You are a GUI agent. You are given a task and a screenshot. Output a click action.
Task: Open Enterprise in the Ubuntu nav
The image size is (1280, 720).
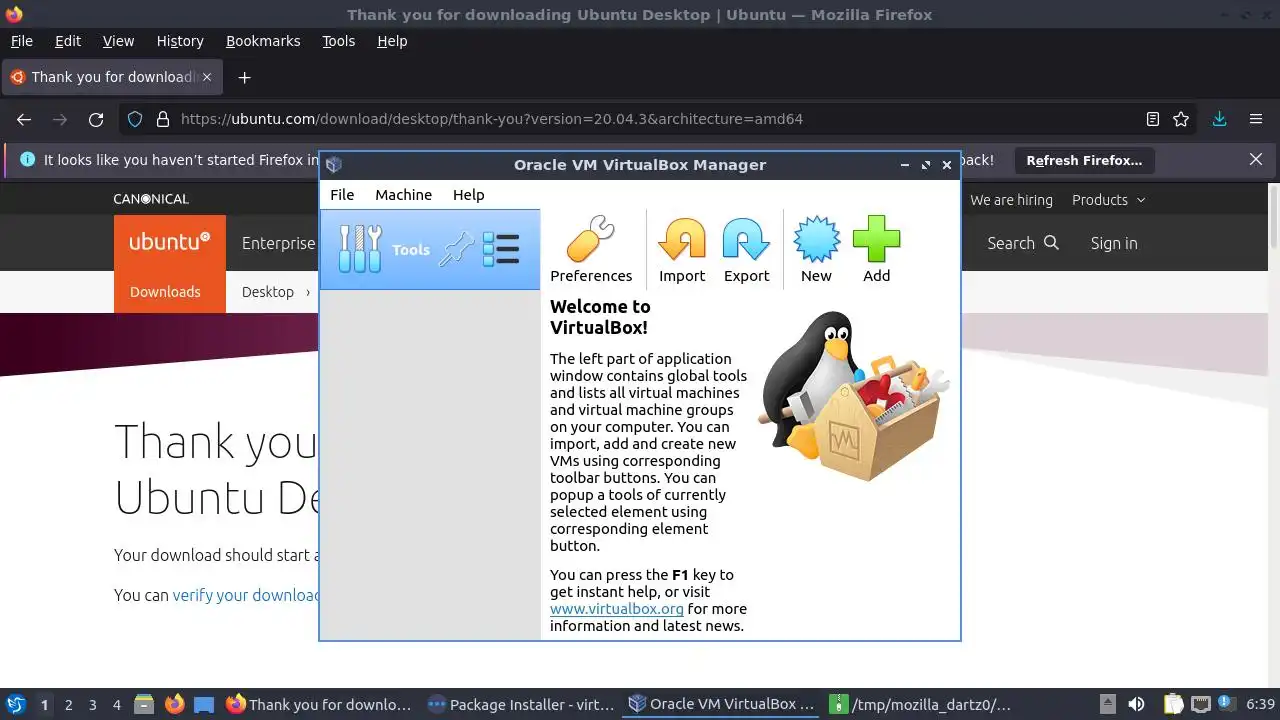click(278, 243)
